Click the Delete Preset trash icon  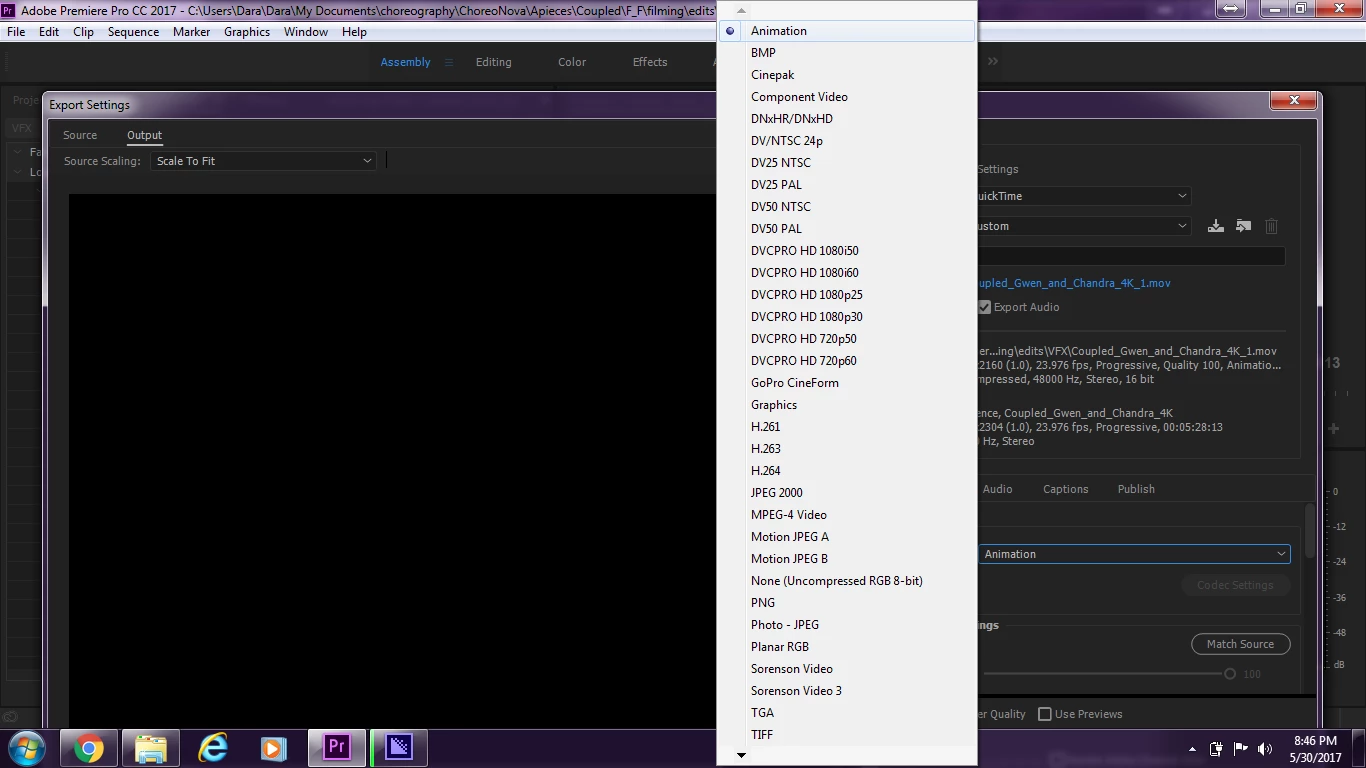pos(1271,226)
